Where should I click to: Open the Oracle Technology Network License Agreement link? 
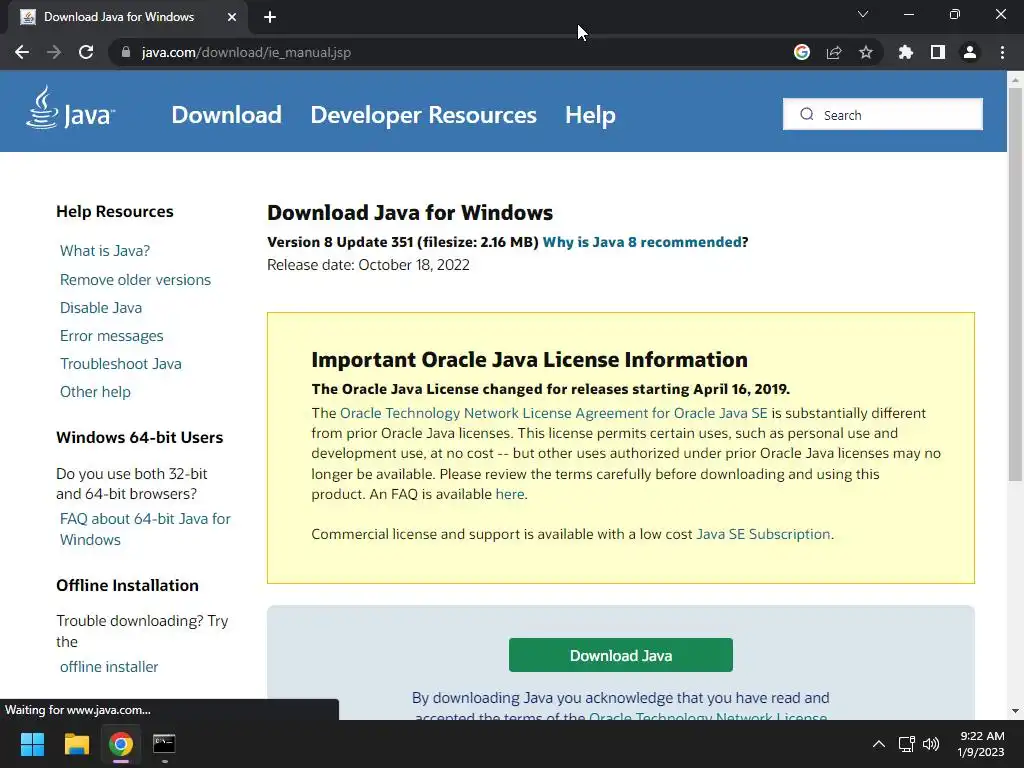pyautogui.click(x=554, y=413)
